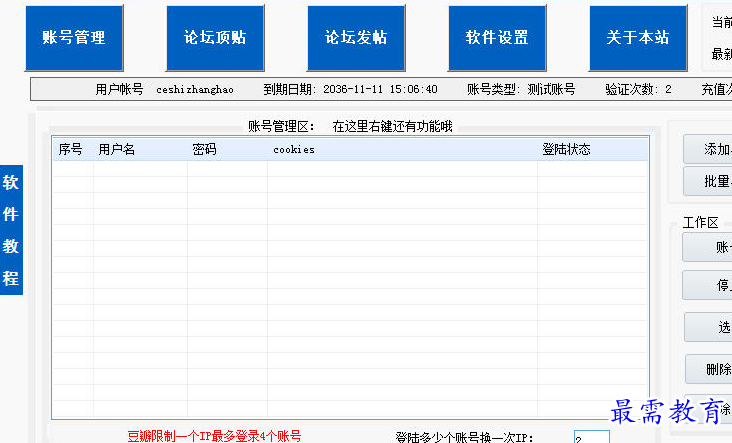The width and height of the screenshot is (732, 443).
Task: Open the 论坛发帖 page
Action: point(356,38)
